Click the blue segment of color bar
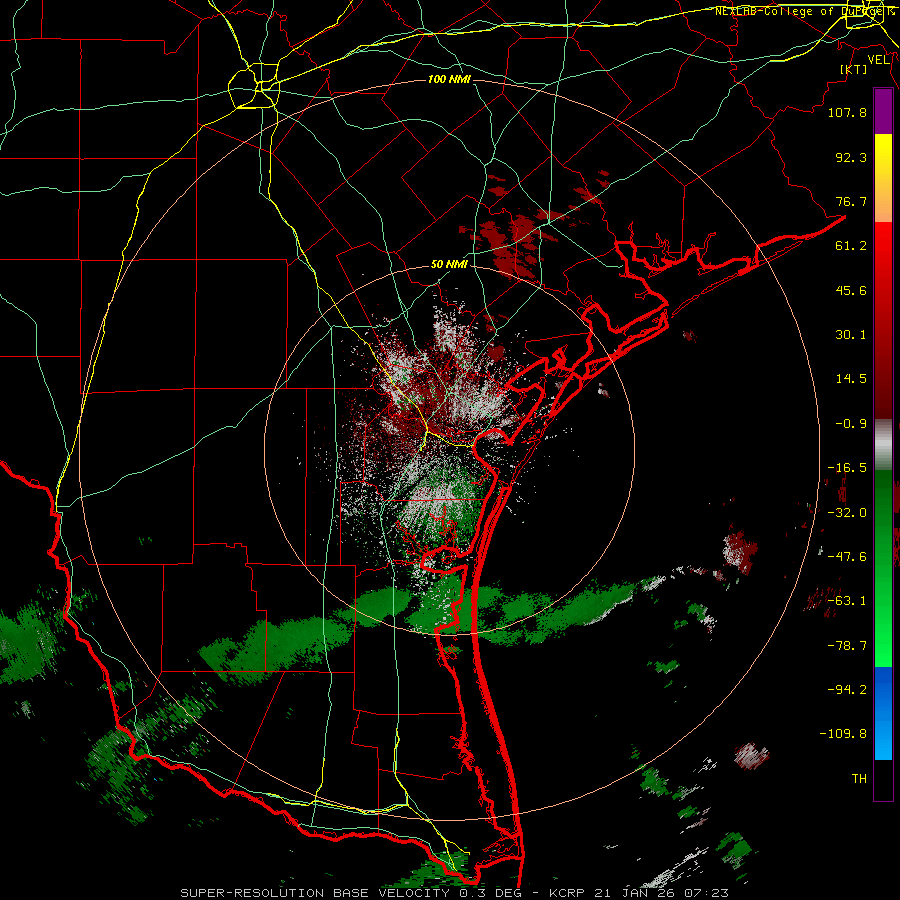 coord(883,713)
